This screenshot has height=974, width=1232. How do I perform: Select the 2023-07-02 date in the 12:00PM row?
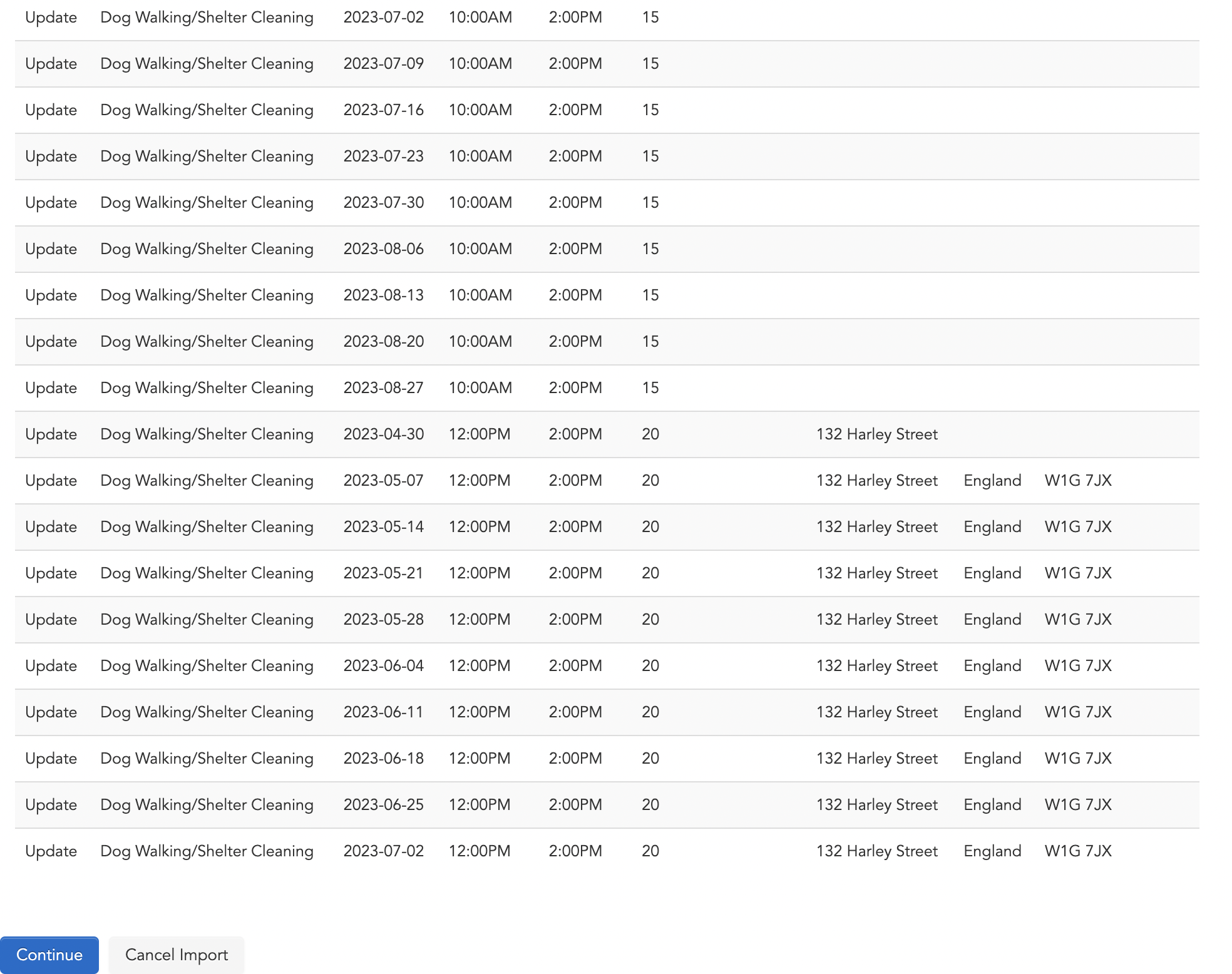click(x=384, y=851)
